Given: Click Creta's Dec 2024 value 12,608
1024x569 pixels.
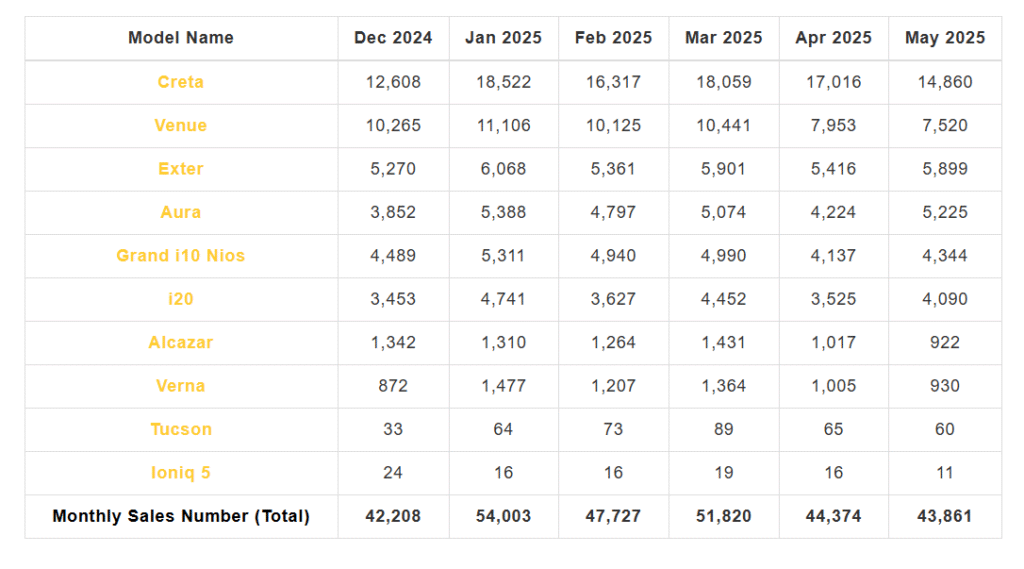Looking at the screenshot, I should [393, 82].
